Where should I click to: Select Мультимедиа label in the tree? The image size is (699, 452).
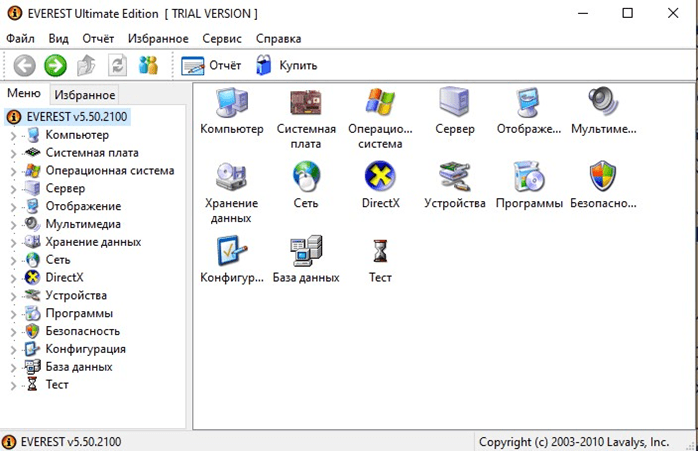(x=83, y=224)
